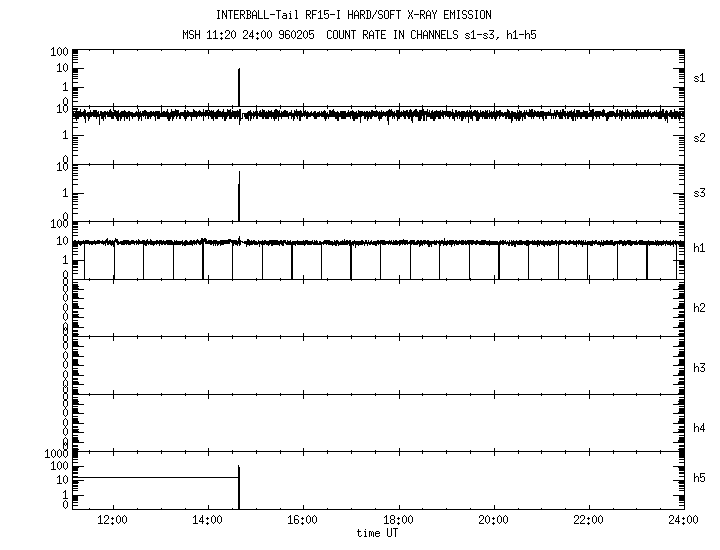
Task: Click the s1 channel label
Action: coord(699,77)
